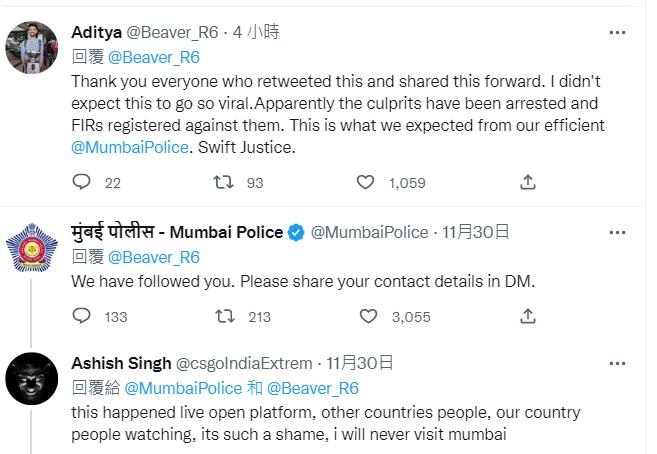Open Mumbai Police profile picture
The height and width of the screenshot is (454, 657).
click(x=31, y=248)
